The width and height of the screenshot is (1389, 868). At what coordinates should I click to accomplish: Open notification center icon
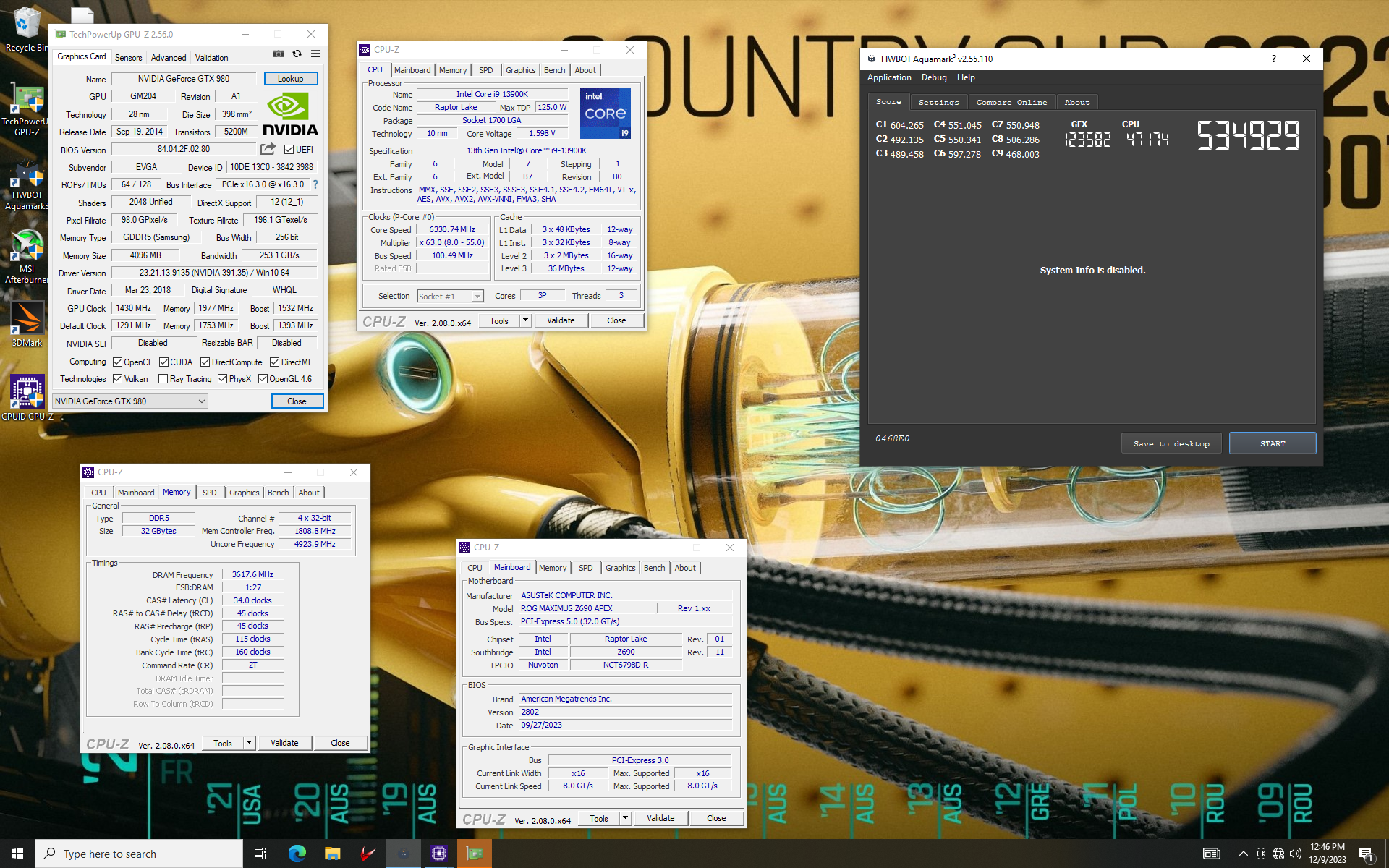point(1366,854)
